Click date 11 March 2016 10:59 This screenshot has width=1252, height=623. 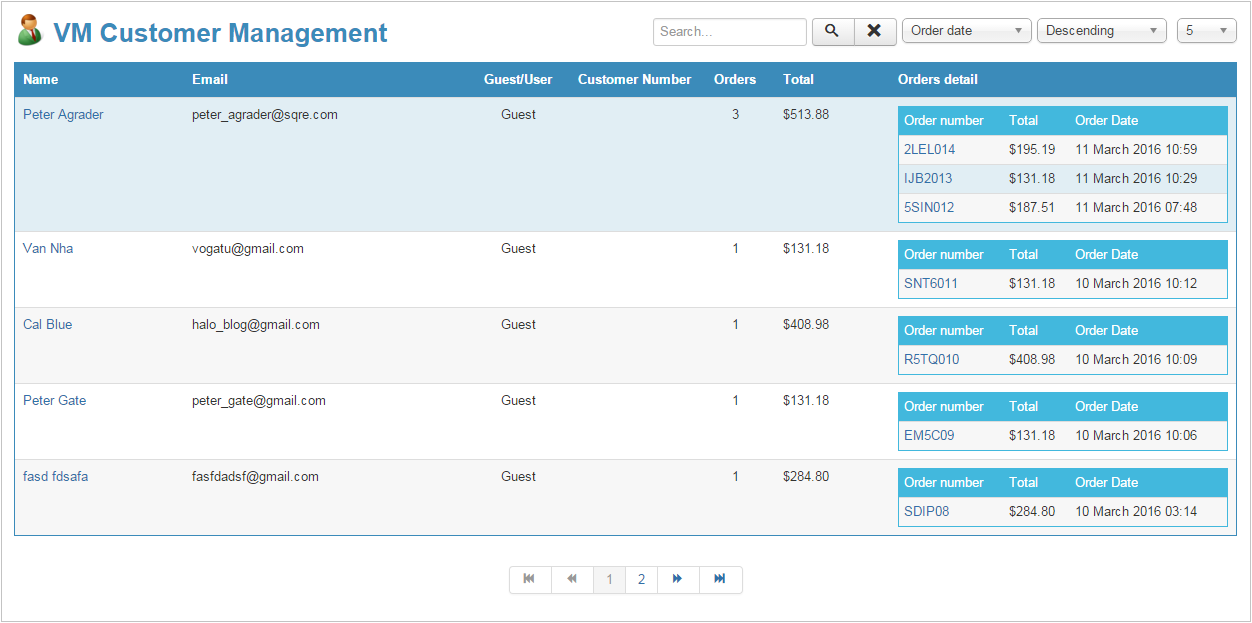tap(1136, 150)
